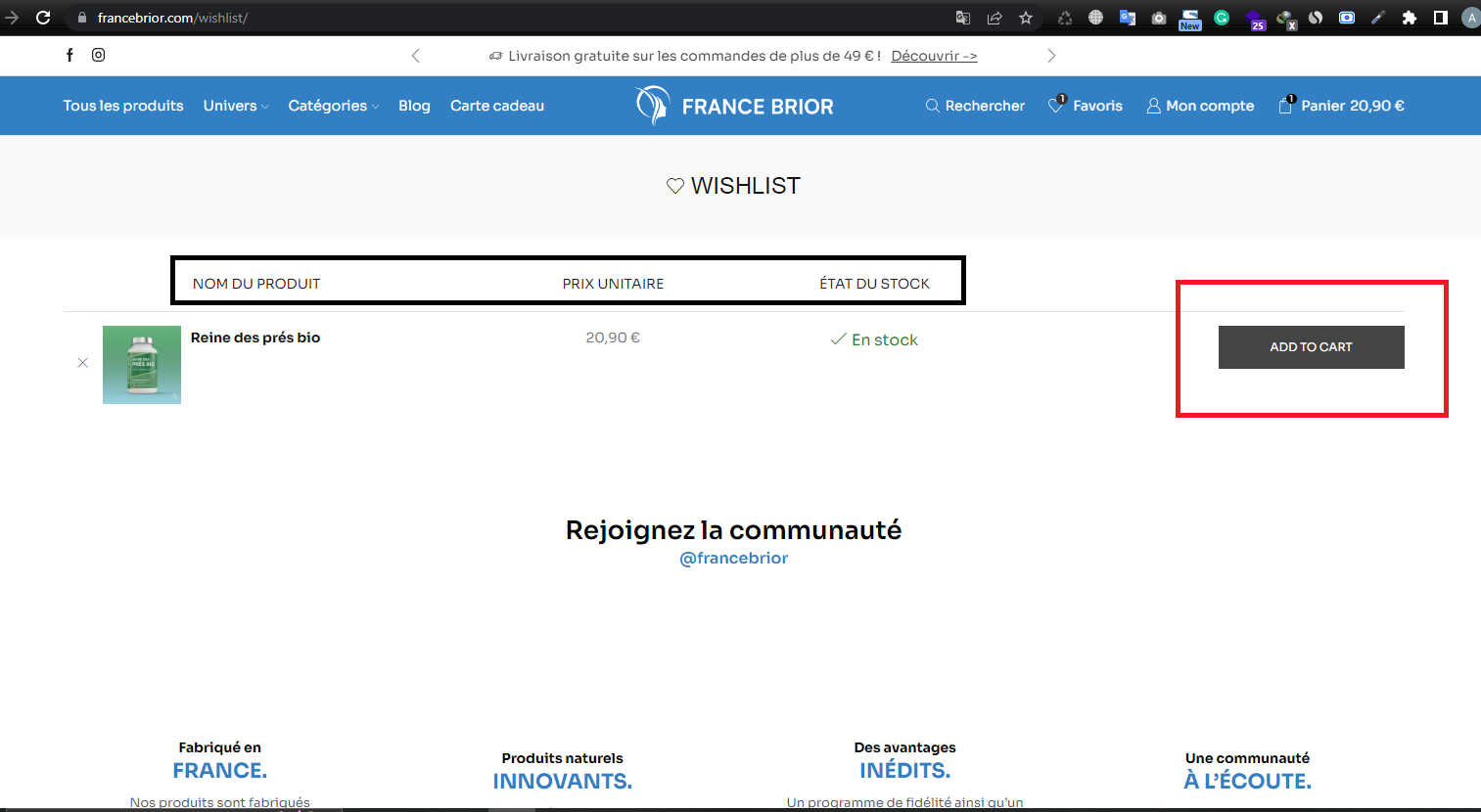Screen dimensions: 1481x812
Task: Click the purple extension with badge 25
Action: point(1255,20)
